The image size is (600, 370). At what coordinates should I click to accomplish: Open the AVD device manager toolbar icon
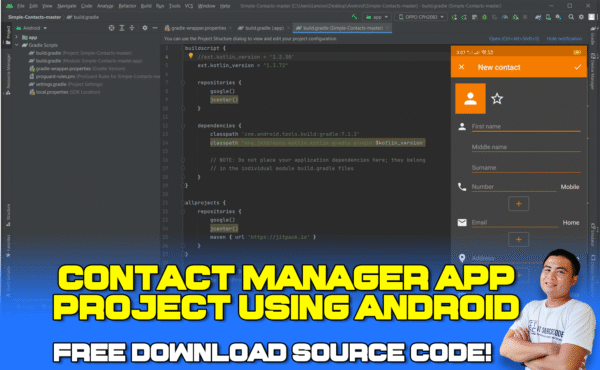click(x=548, y=17)
